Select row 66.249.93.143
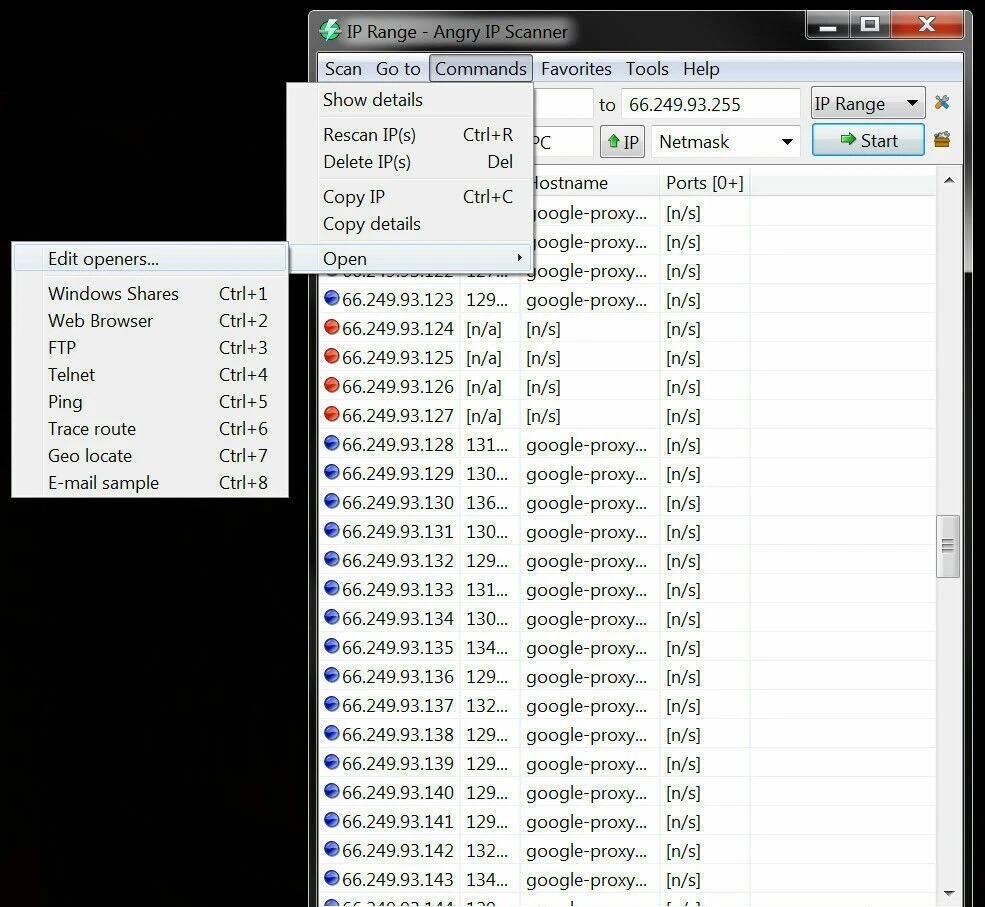Image resolution: width=985 pixels, height=907 pixels. coord(627,879)
